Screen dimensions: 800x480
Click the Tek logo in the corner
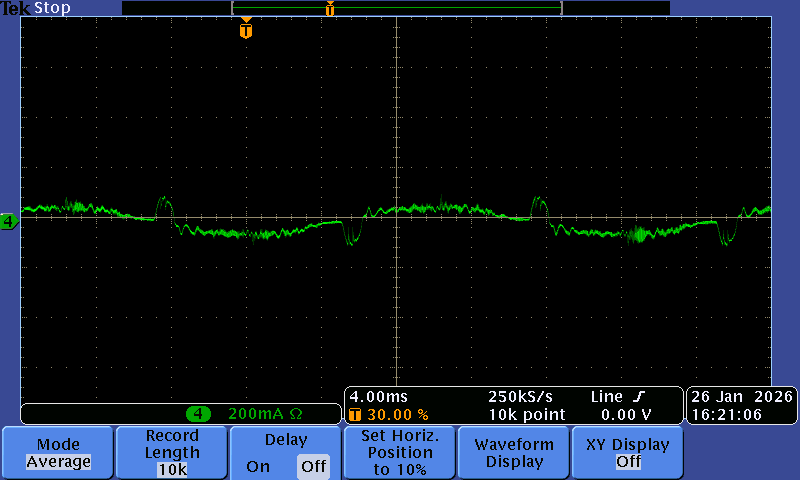tap(15, 8)
